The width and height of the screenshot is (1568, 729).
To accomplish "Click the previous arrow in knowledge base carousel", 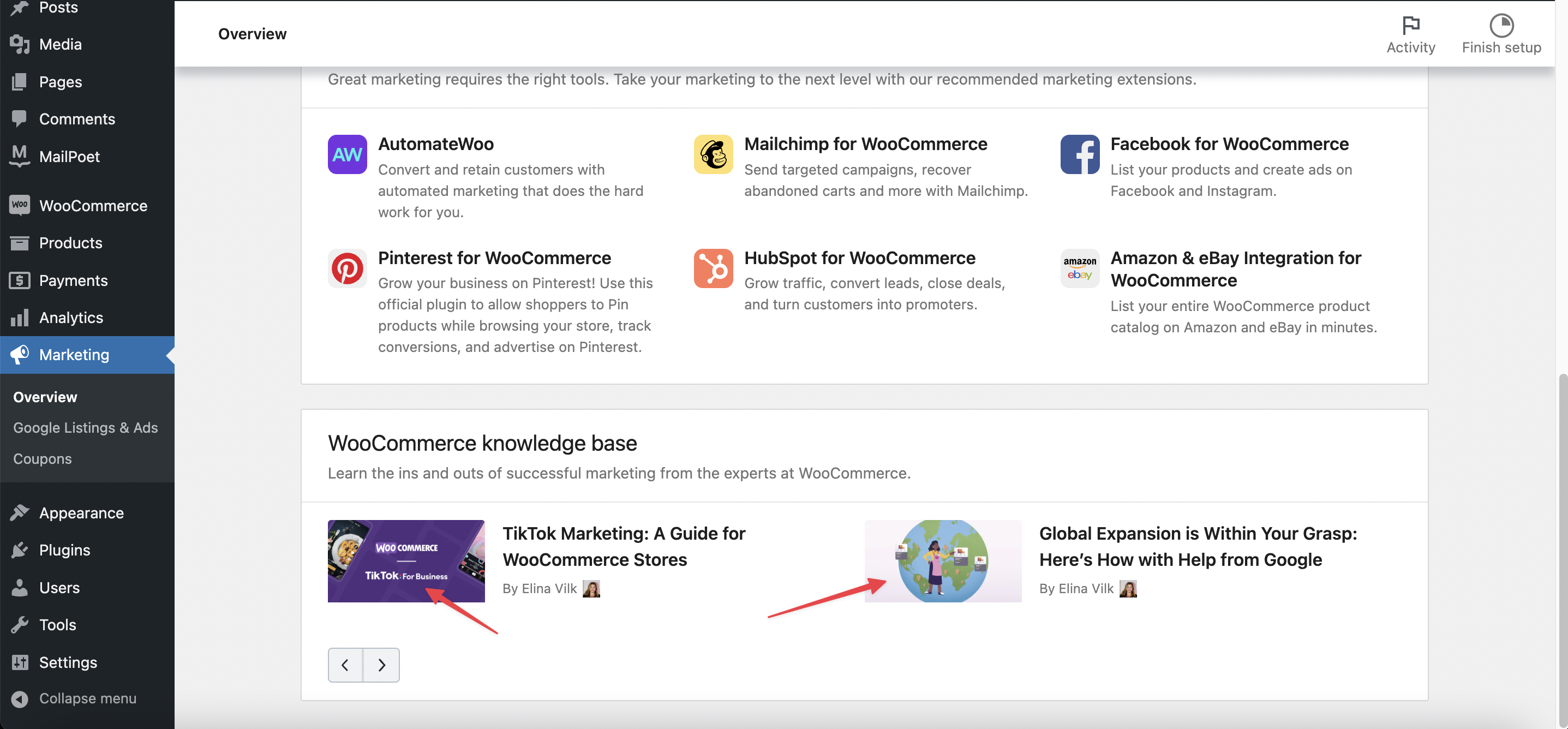I will tap(345, 665).
